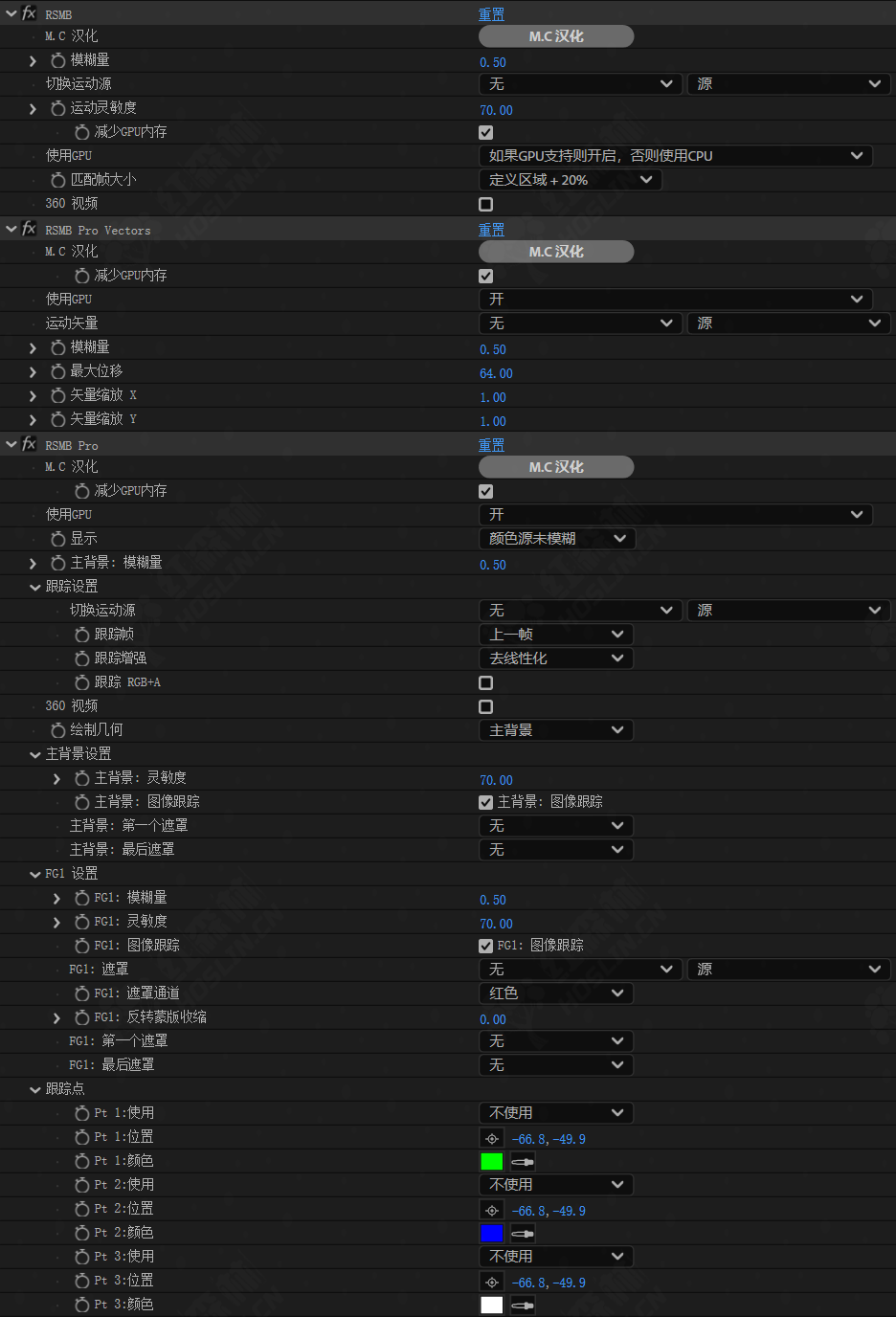Click stopwatch for 运动灵敏度 in RSMB
This screenshot has width=896, height=1317.
(x=58, y=108)
